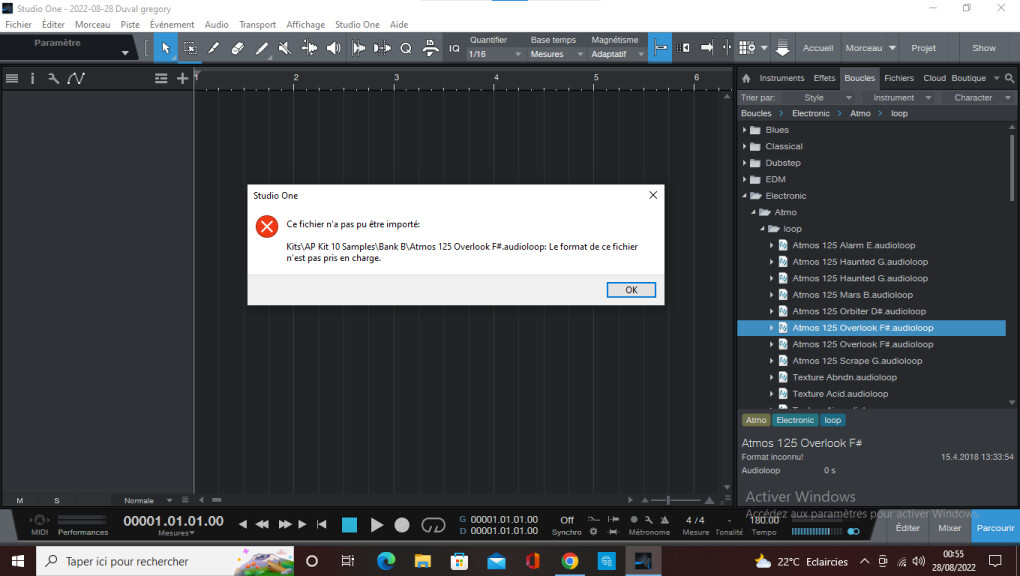Show automation curve icon

coord(76,79)
